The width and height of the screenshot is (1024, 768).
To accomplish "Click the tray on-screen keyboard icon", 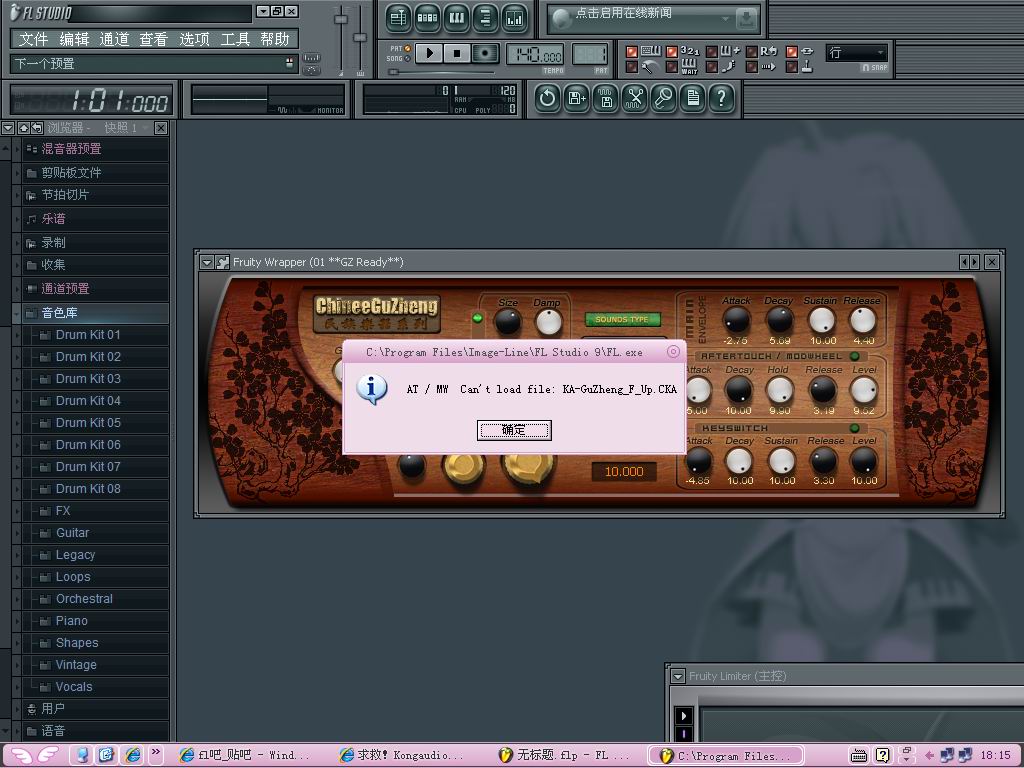I will pos(859,756).
